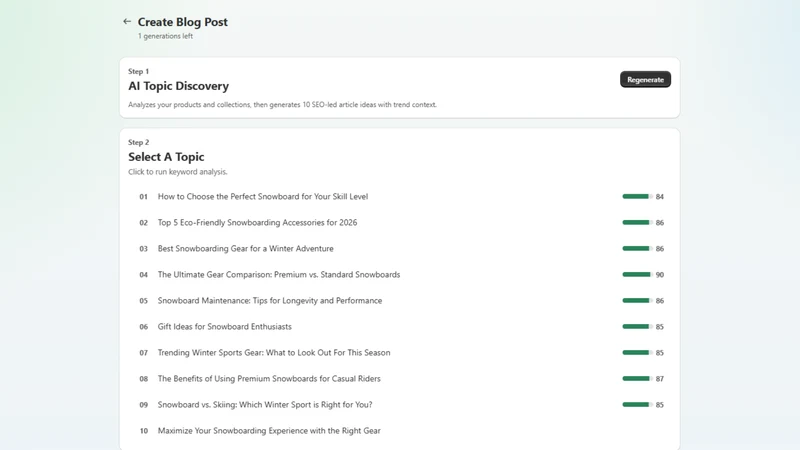The width and height of the screenshot is (800, 450).
Task: Click the 87 score value
Action: pyautogui.click(x=660, y=379)
